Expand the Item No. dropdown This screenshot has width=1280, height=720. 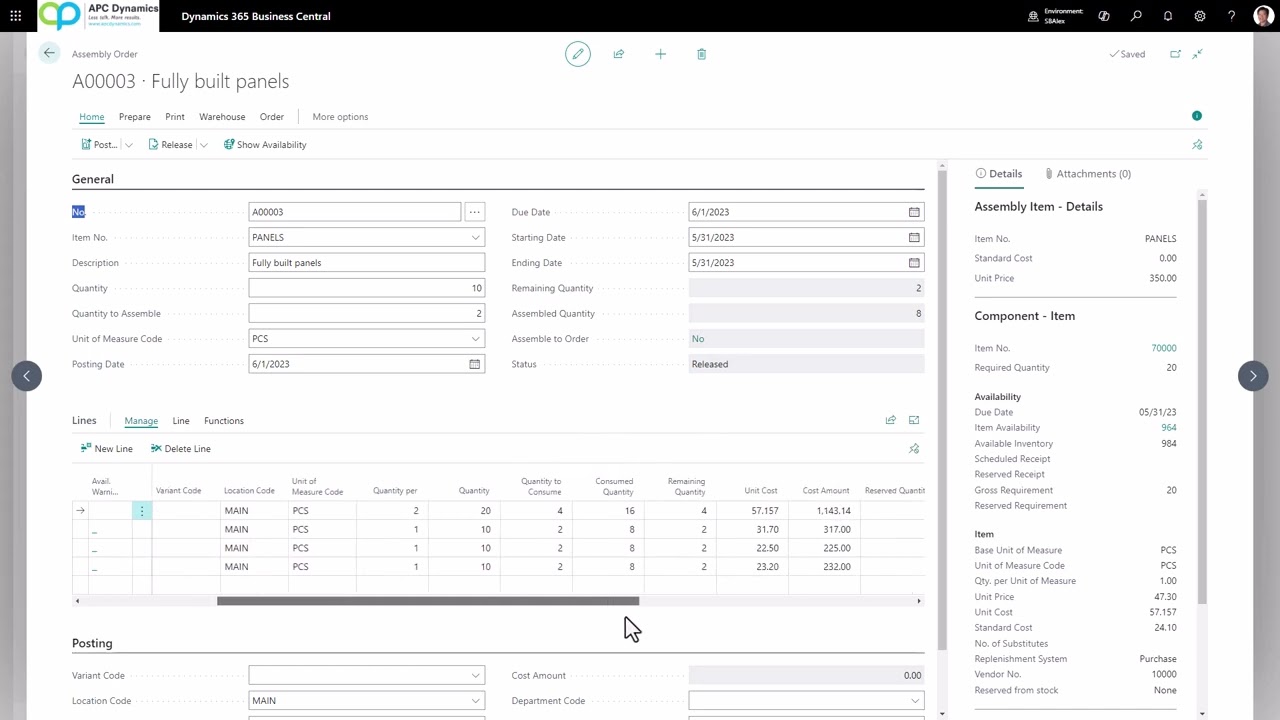tap(475, 237)
